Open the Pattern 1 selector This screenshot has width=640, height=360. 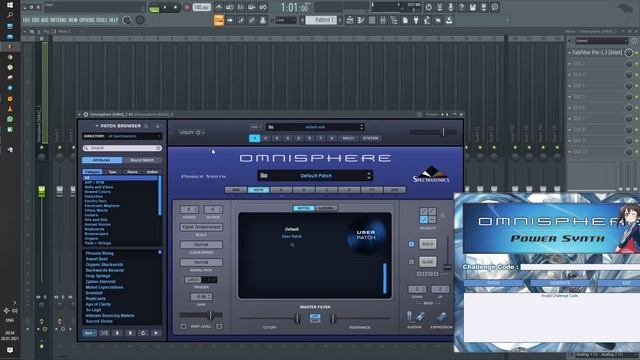[321, 20]
